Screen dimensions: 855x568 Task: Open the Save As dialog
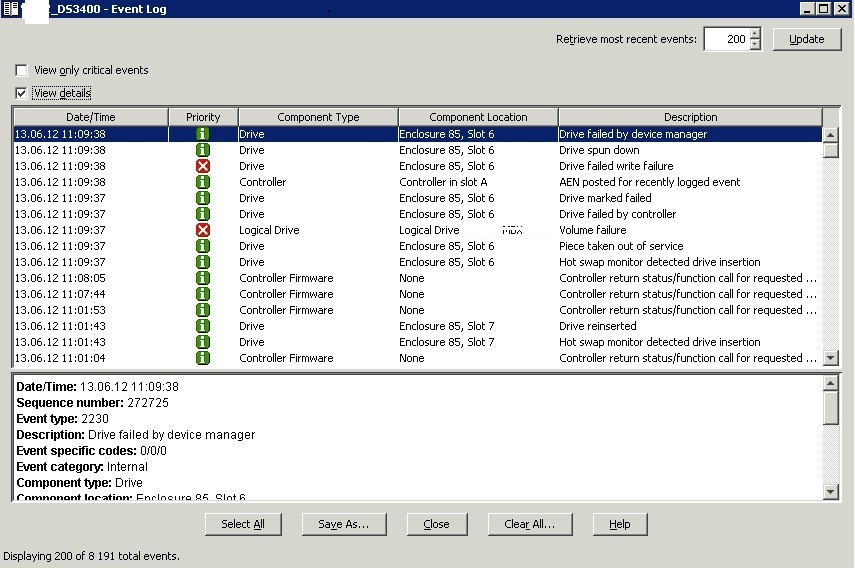pos(343,524)
